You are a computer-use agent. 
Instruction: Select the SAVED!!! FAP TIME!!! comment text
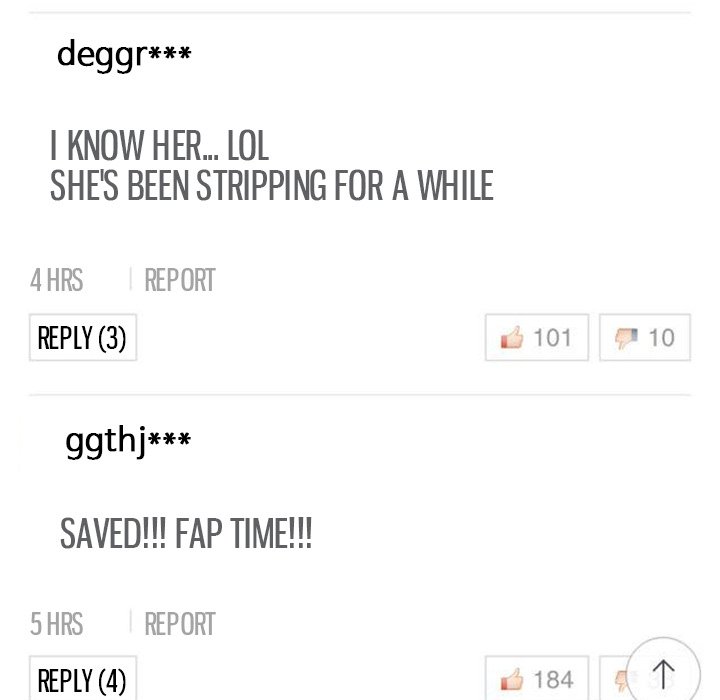(x=186, y=533)
